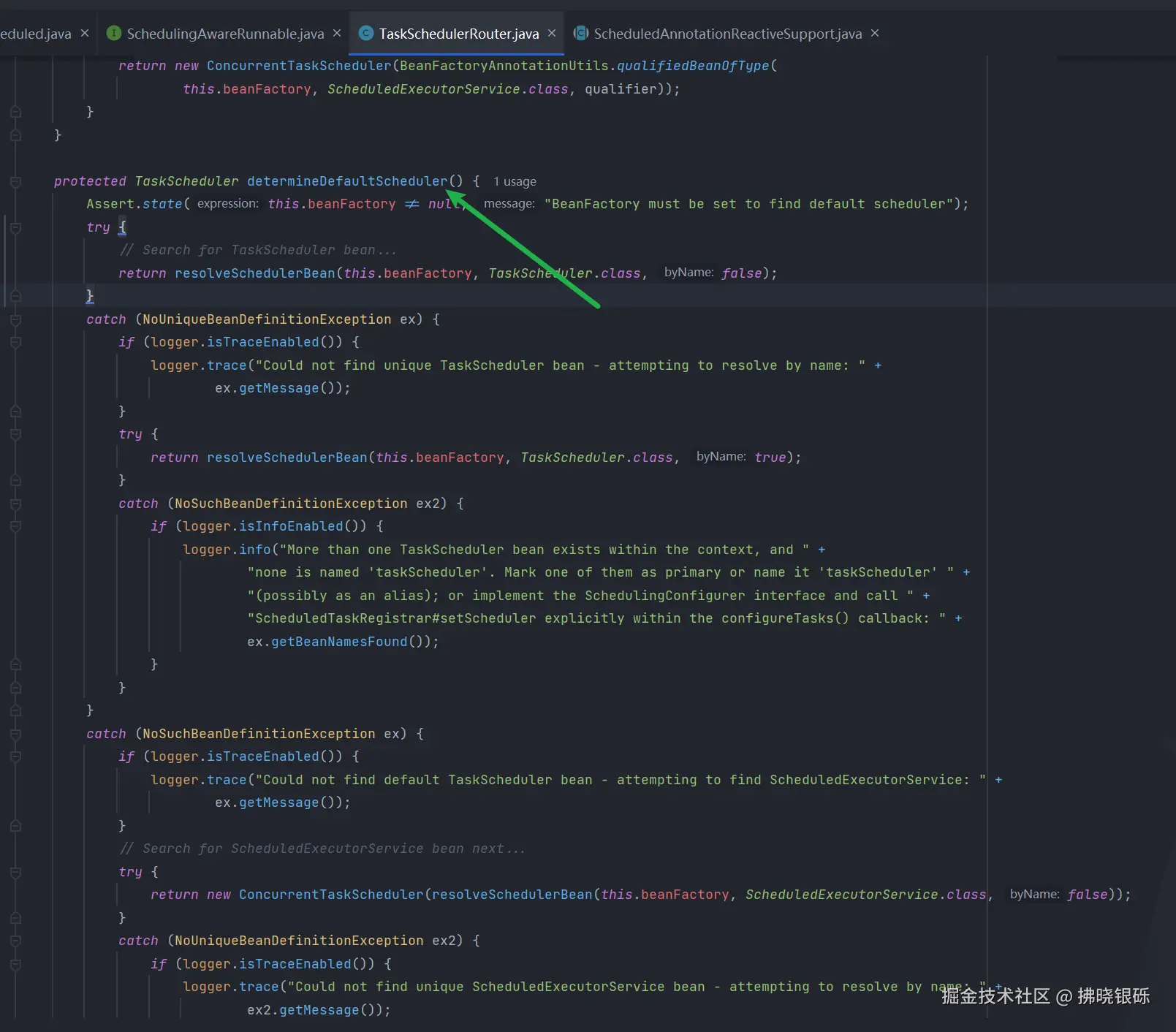This screenshot has height=1032, width=1176.
Task: Click the "(possibly as an alias)" string line
Action: [581, 596]
